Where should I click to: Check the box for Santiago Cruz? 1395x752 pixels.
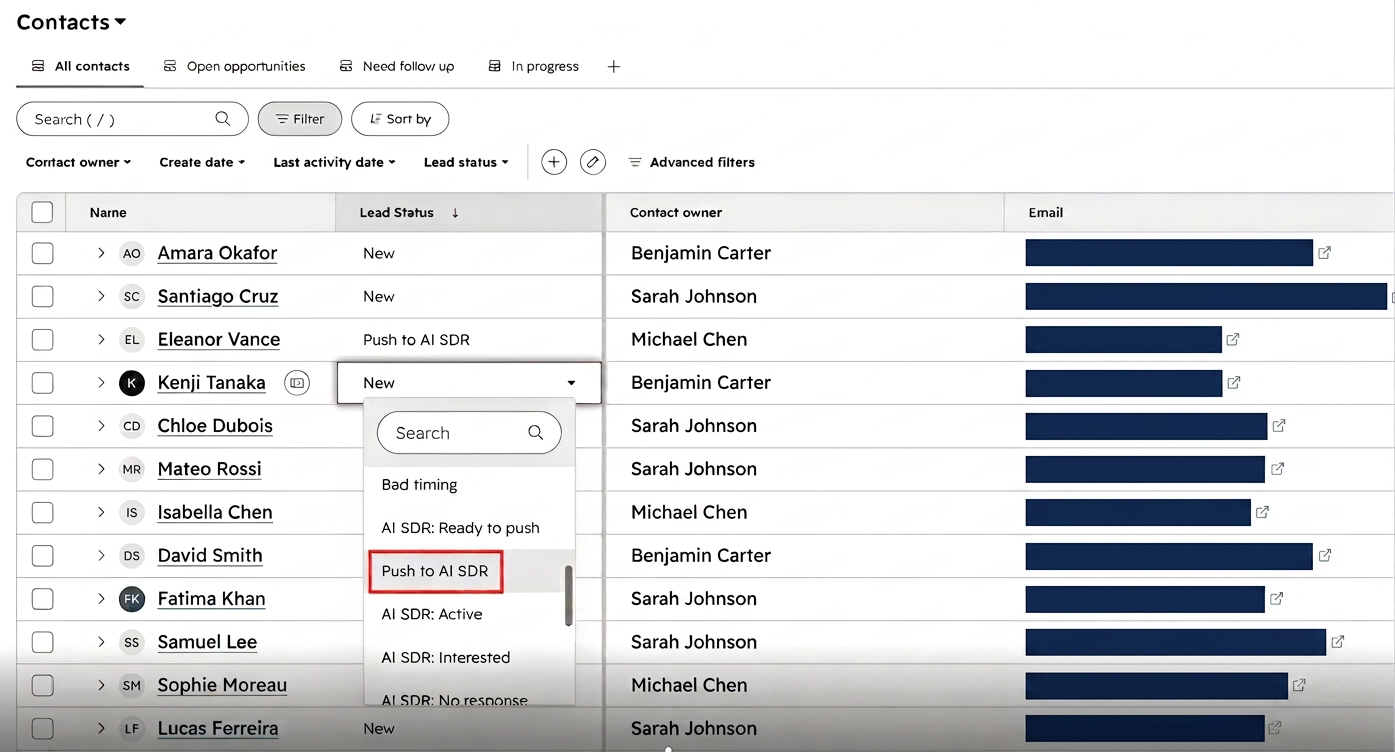point(42,297)
